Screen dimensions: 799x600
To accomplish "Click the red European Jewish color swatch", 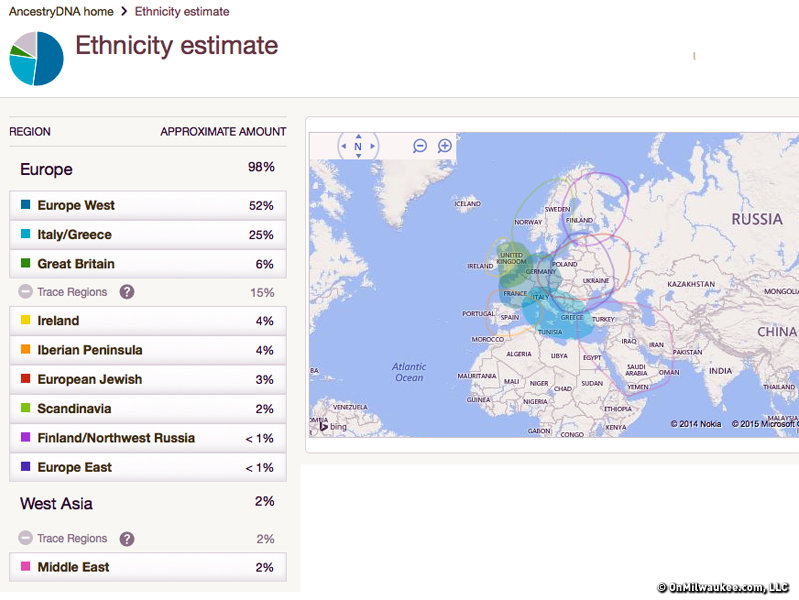I will (25, 378).
